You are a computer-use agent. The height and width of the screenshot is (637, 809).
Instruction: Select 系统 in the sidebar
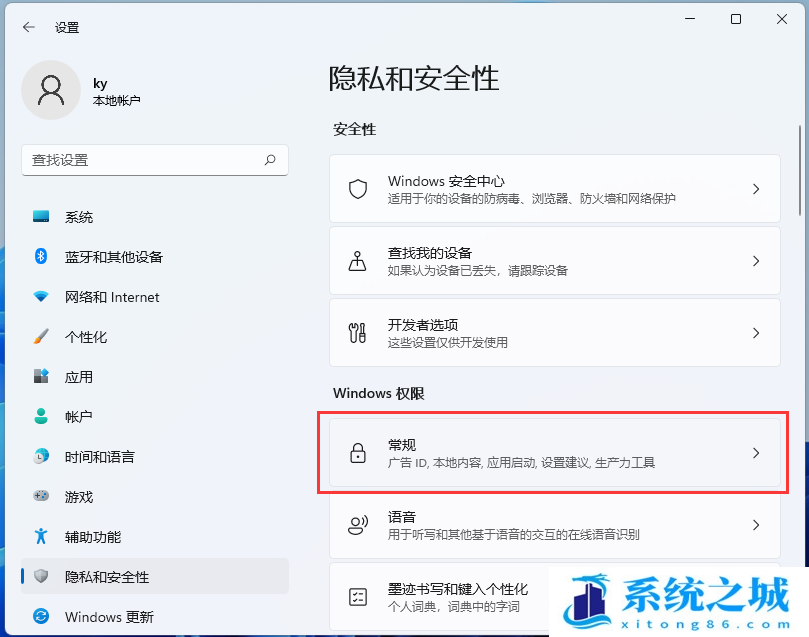(x=79, y=217)
